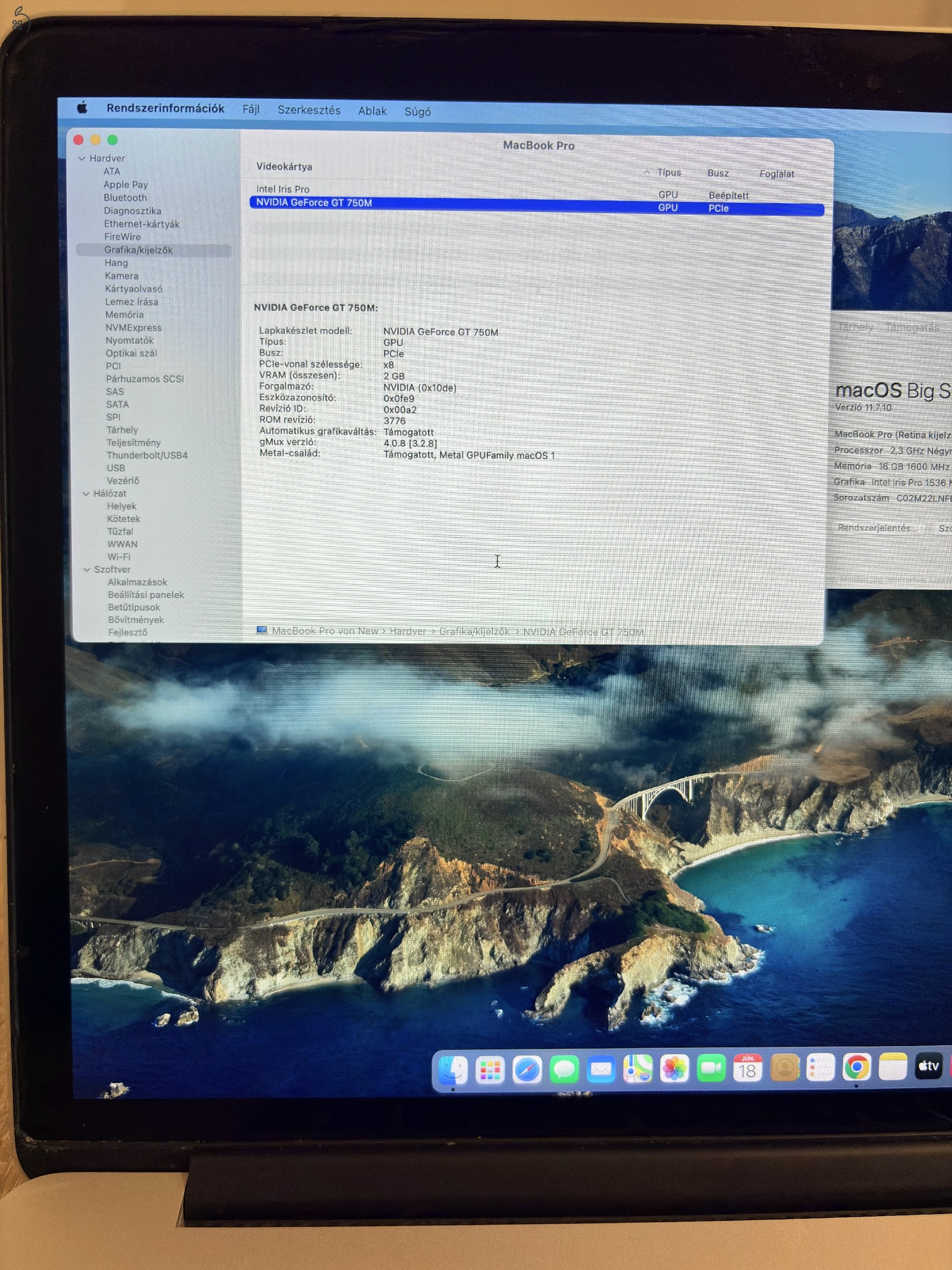Select Diagnosztika in the sidebar
This screenshot has height=1270, width=952.
(x=132, y=211)
